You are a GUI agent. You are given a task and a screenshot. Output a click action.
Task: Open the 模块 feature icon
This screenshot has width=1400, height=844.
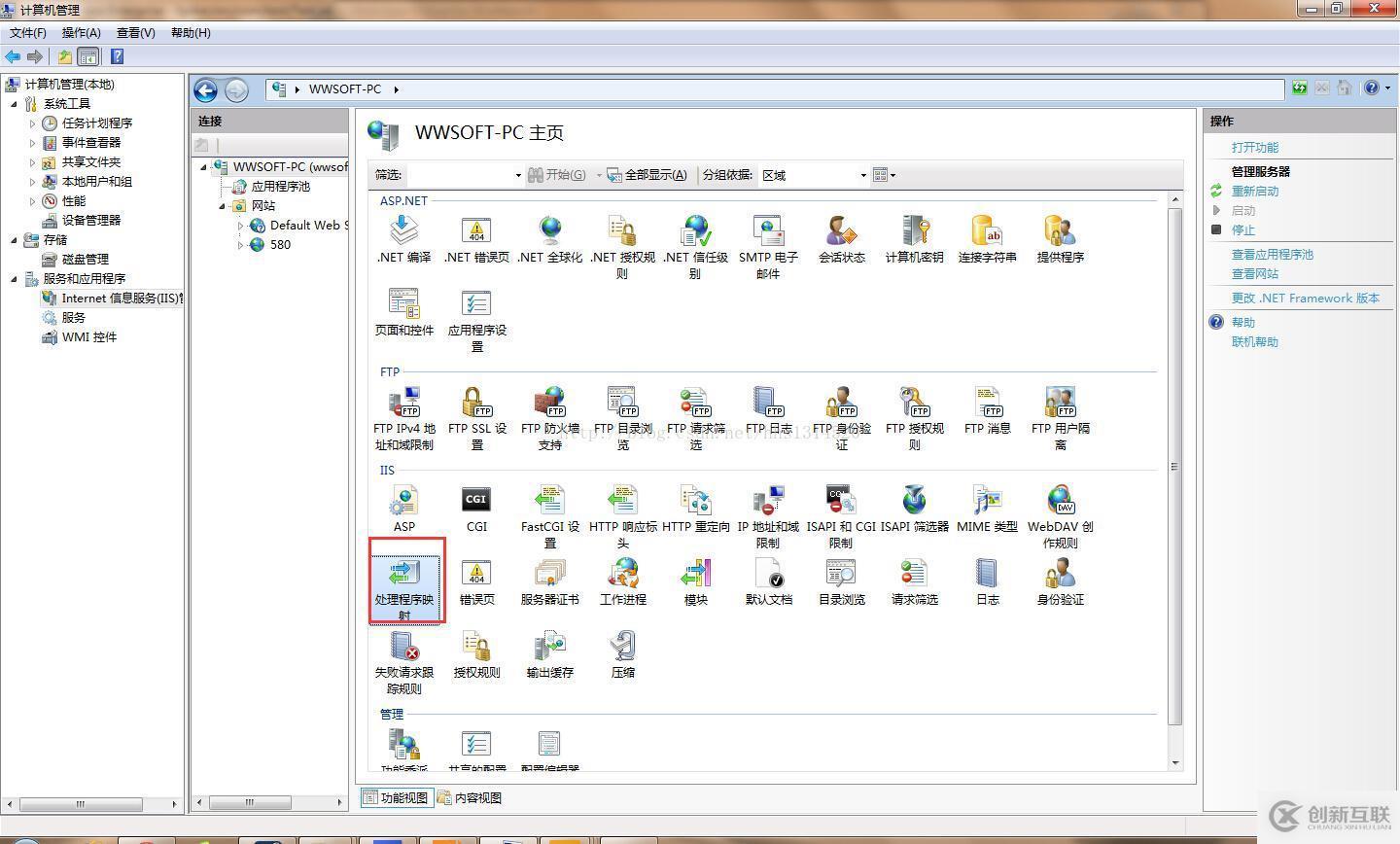pyautogui.click(x=695, y=581)
